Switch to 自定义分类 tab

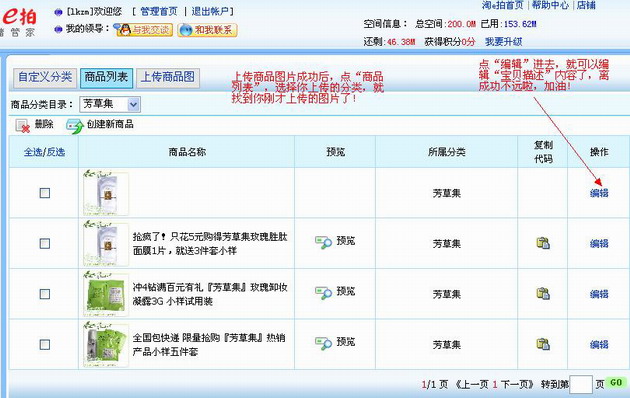click(x=45, y=77)
